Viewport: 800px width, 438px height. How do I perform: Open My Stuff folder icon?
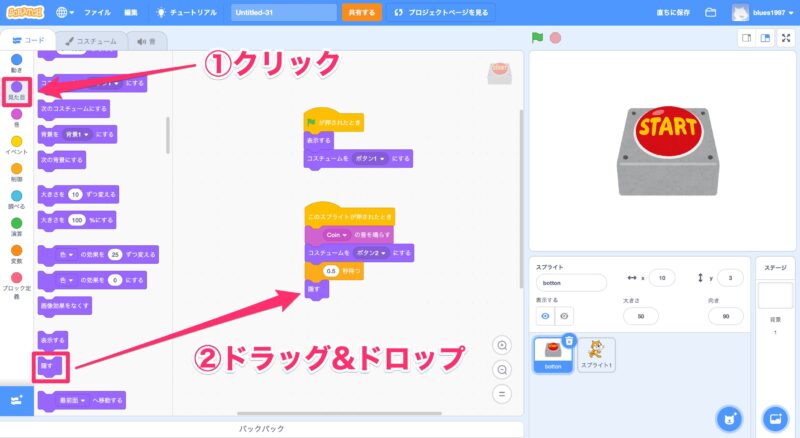pos(710,13)
